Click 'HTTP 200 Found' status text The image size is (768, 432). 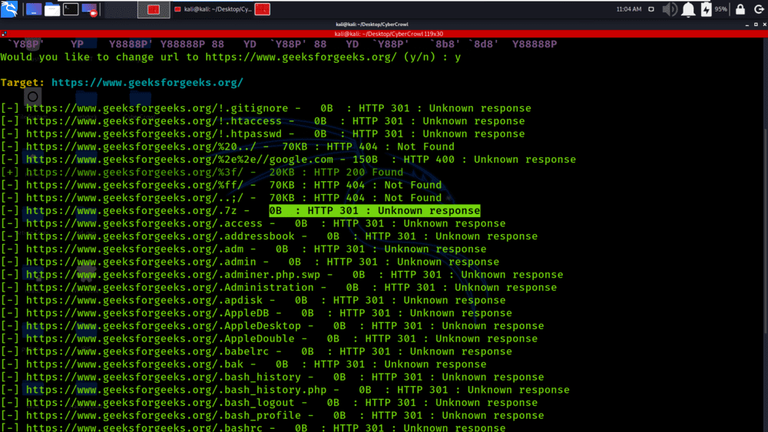[x=359, y=172]
